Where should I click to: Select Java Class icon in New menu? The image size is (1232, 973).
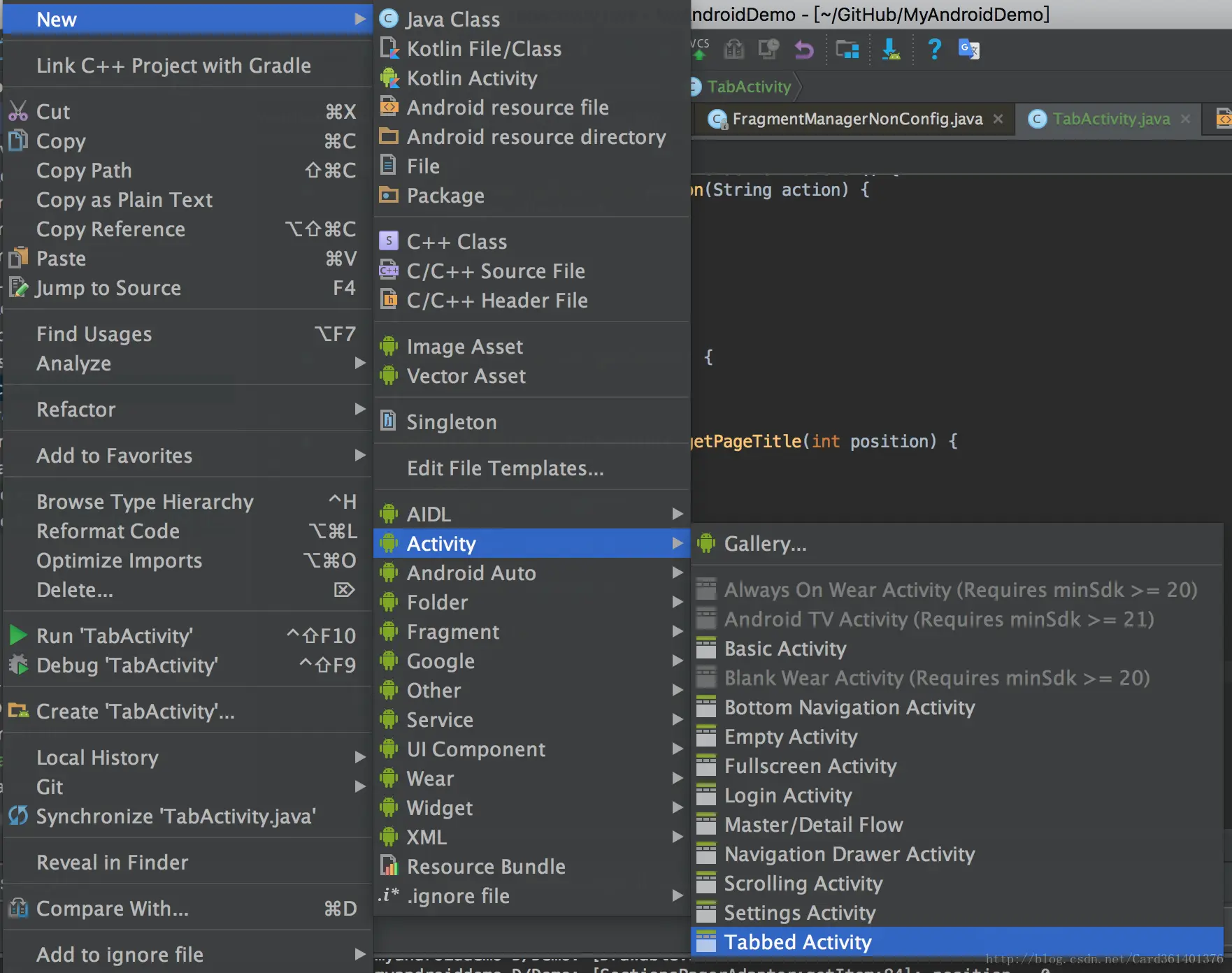(x=389, y=19)
